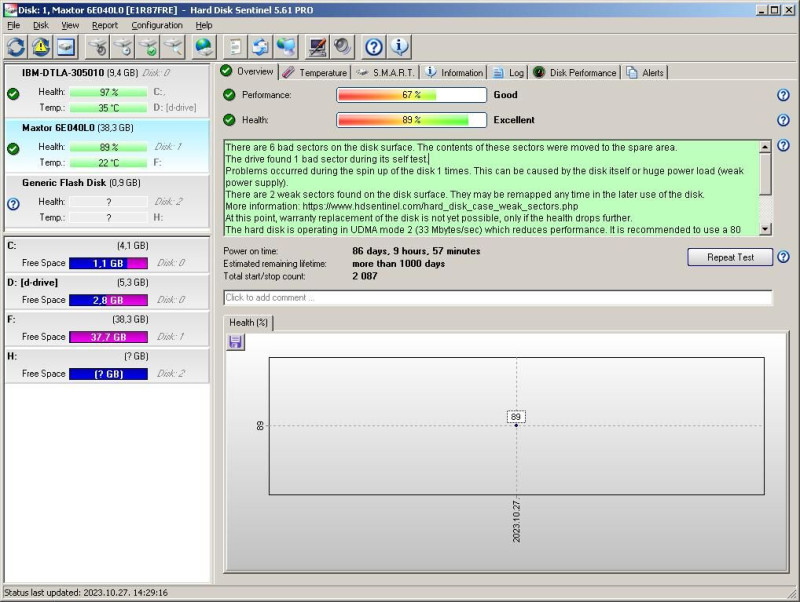This screenshot has height=602, width=800.
Task: Click the green status icon of IBM-DTLA disk
Action: click(13, 94)
